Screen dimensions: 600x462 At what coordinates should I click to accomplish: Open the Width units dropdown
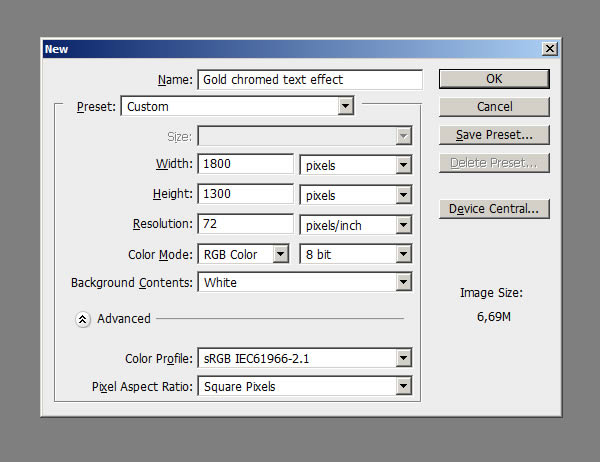pyautogui.click(x=355, y=165)
